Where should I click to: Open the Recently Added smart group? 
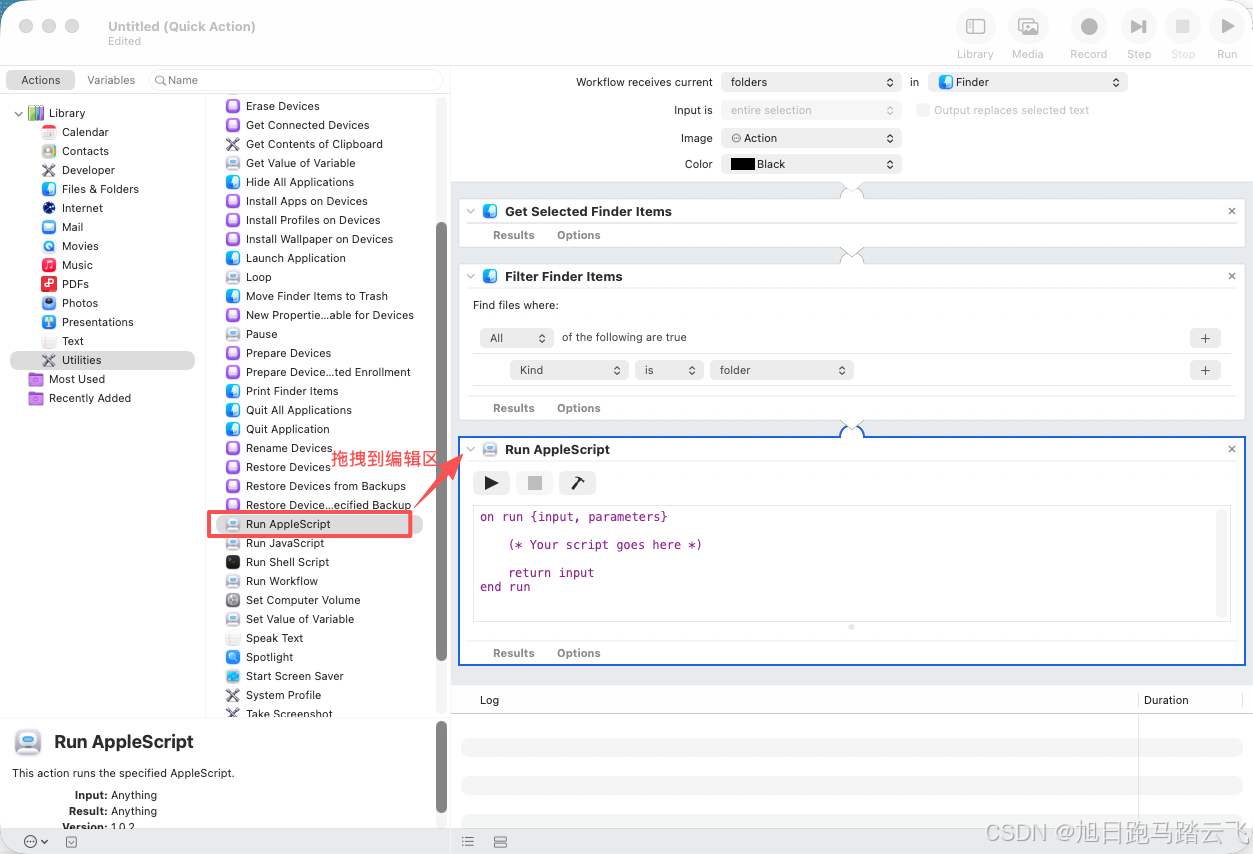(90, 398)
